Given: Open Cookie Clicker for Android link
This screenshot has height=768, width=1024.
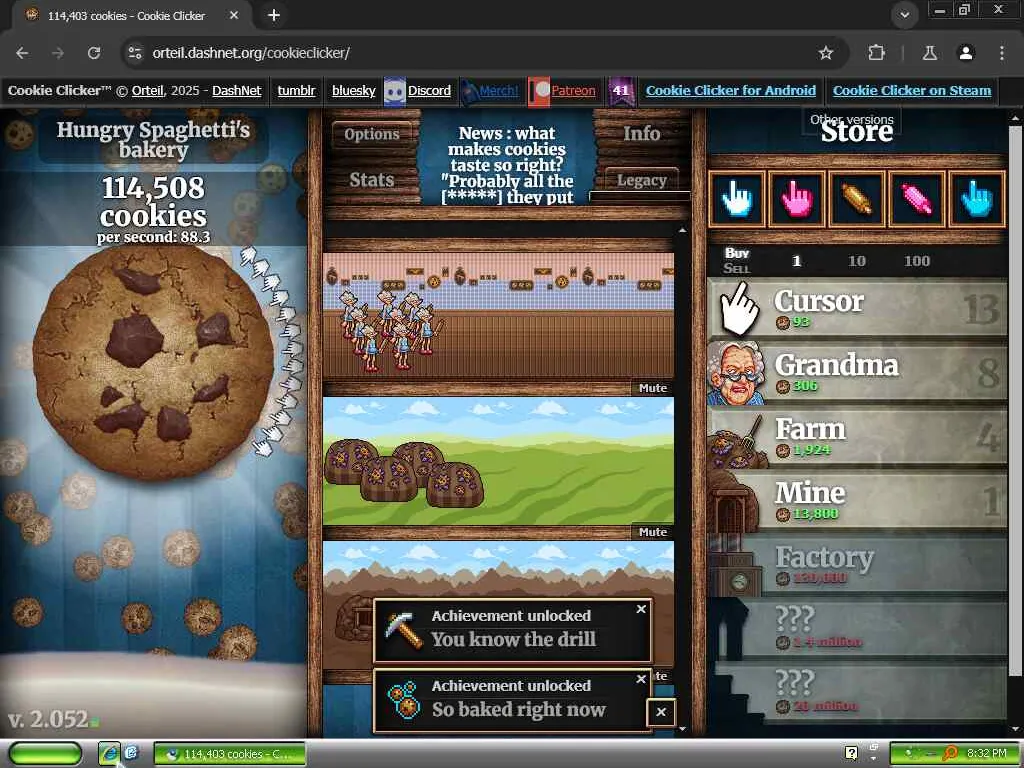Looking at the screenshot, I should (x=731, y=91).
